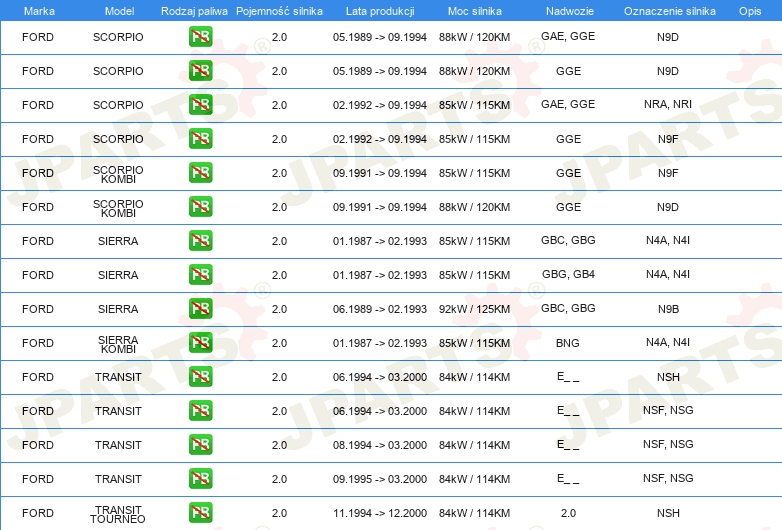Select the engine code N9B
This screenshot has width=782, height=530.
click(668, 309)
